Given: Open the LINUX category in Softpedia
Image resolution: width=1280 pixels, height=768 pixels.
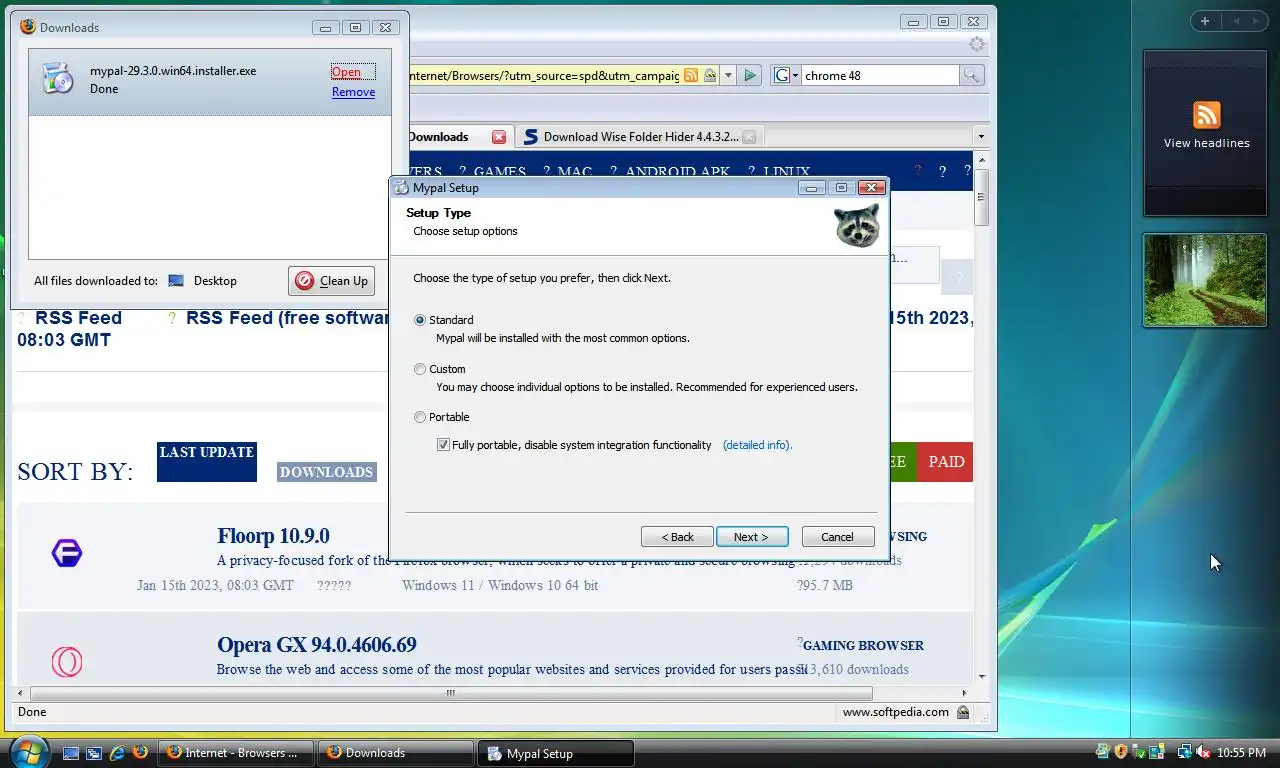Looking at the screenshot, I should (786, 172).
